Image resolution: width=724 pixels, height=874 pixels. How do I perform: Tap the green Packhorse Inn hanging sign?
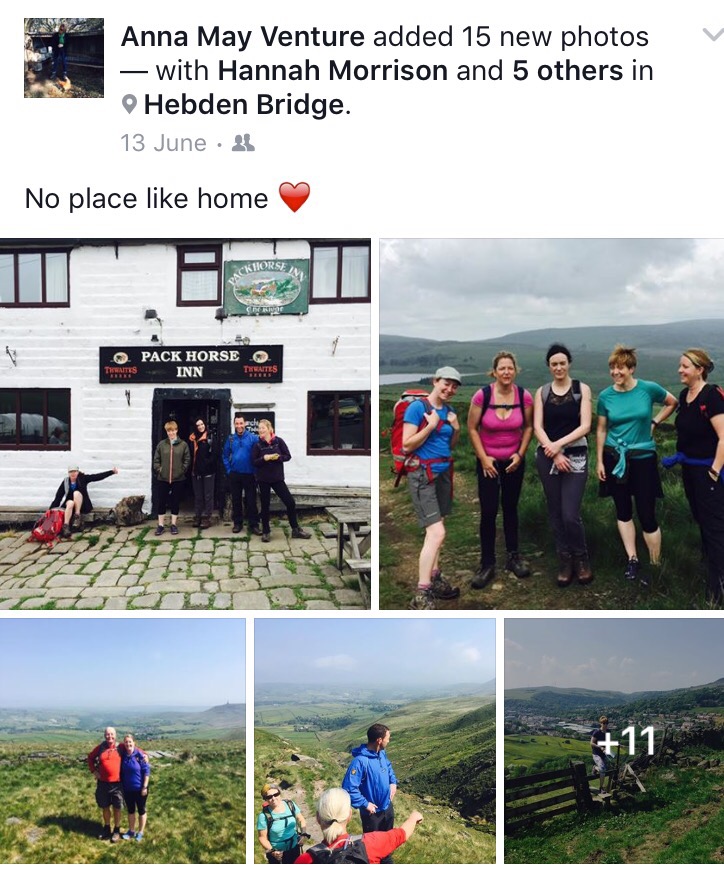pos(266,287)
